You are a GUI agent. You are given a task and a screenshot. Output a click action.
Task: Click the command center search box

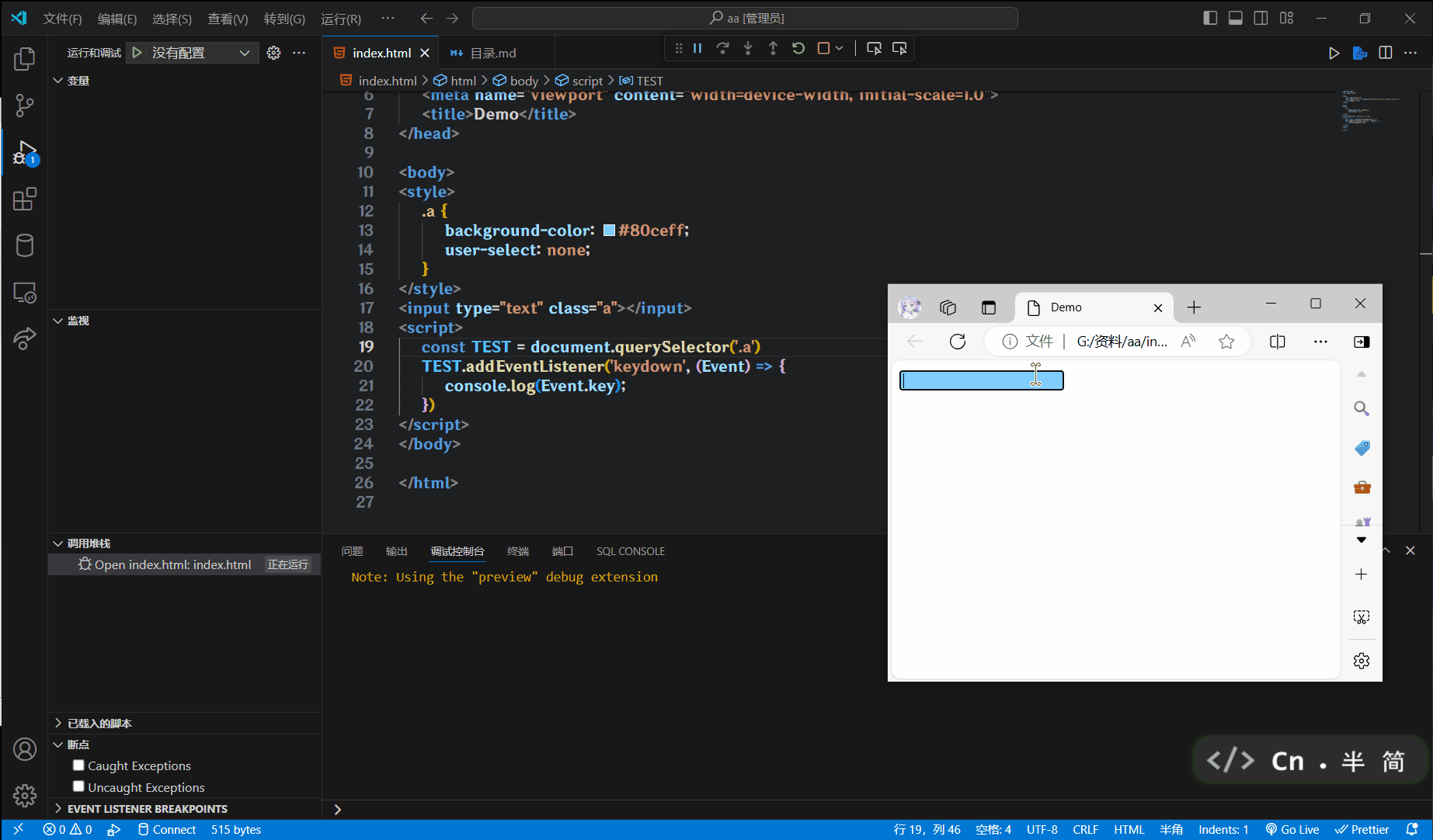(745, 18)
